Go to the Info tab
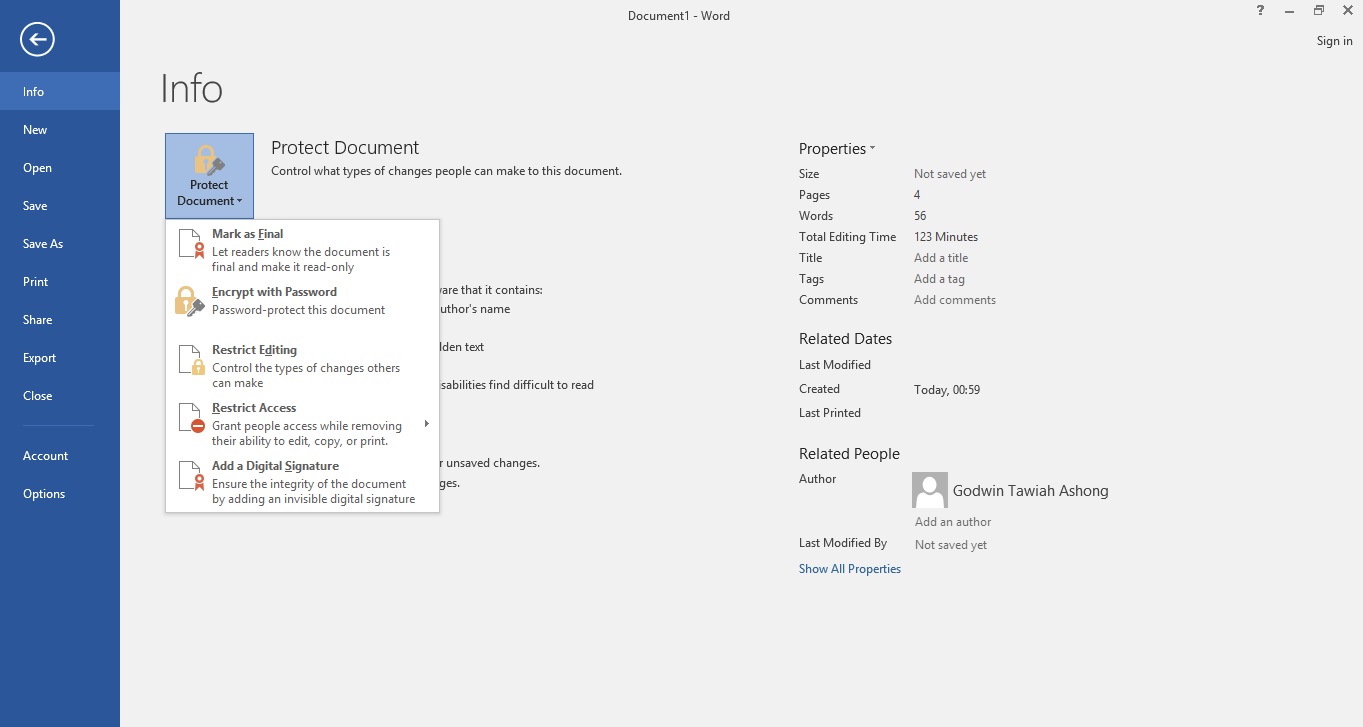The height and width of the screenshot is (727, 1363). pyautogui.click(x=60, y=91)
